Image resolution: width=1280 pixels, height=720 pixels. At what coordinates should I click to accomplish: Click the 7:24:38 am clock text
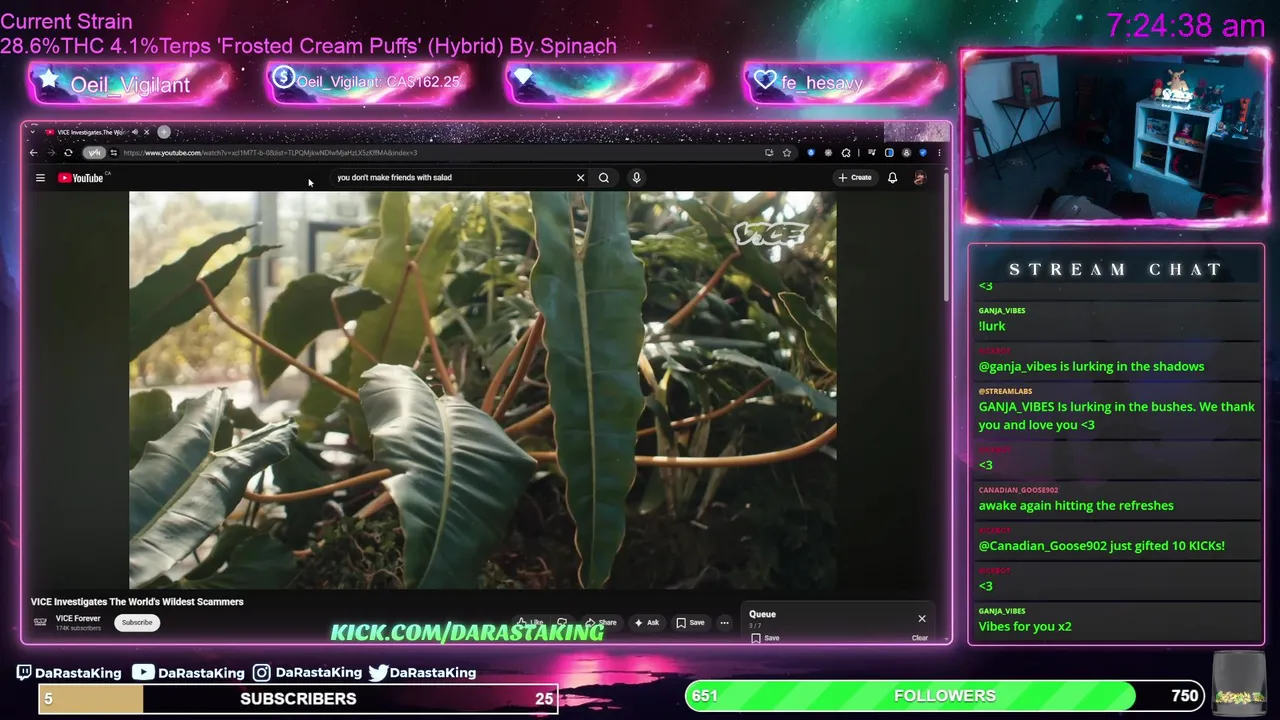pyautogui.click(x=1186, y=25)
